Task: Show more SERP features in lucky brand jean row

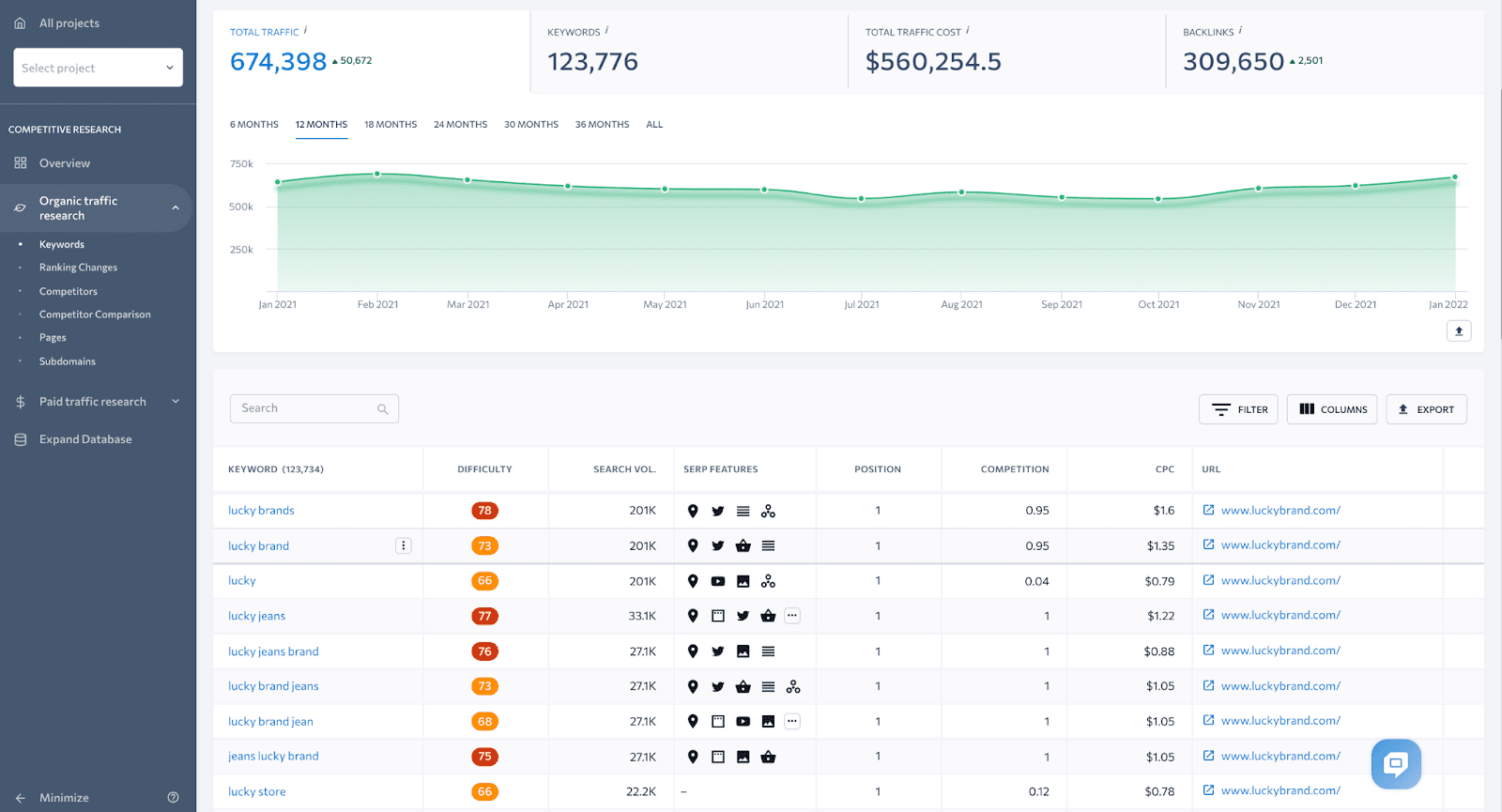Action: 792,722
